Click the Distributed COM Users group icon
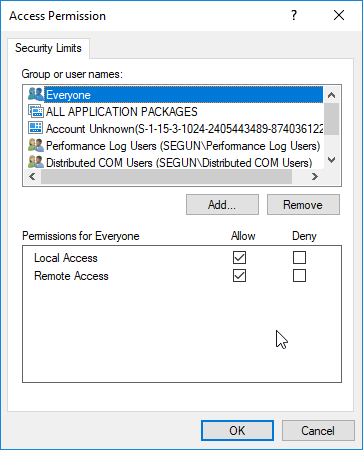The image size is (363, 450). coord(36,162)
